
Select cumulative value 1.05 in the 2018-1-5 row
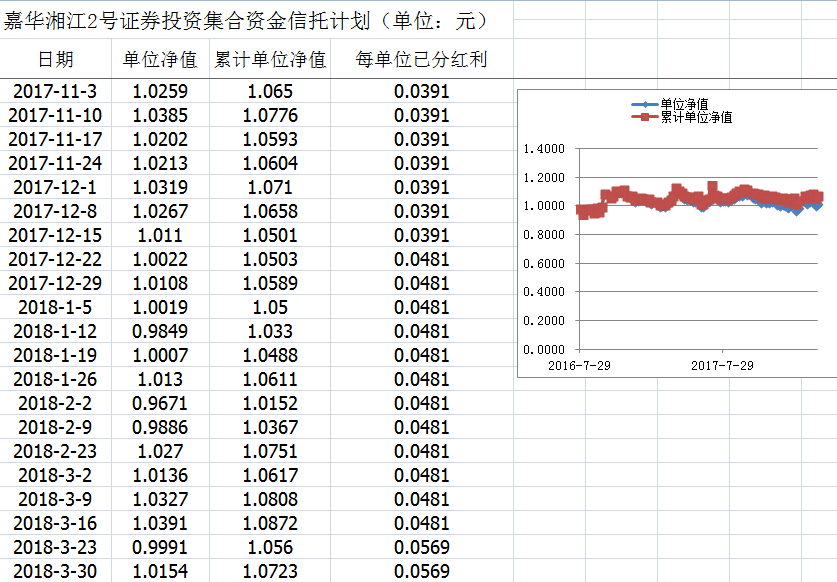270,307
